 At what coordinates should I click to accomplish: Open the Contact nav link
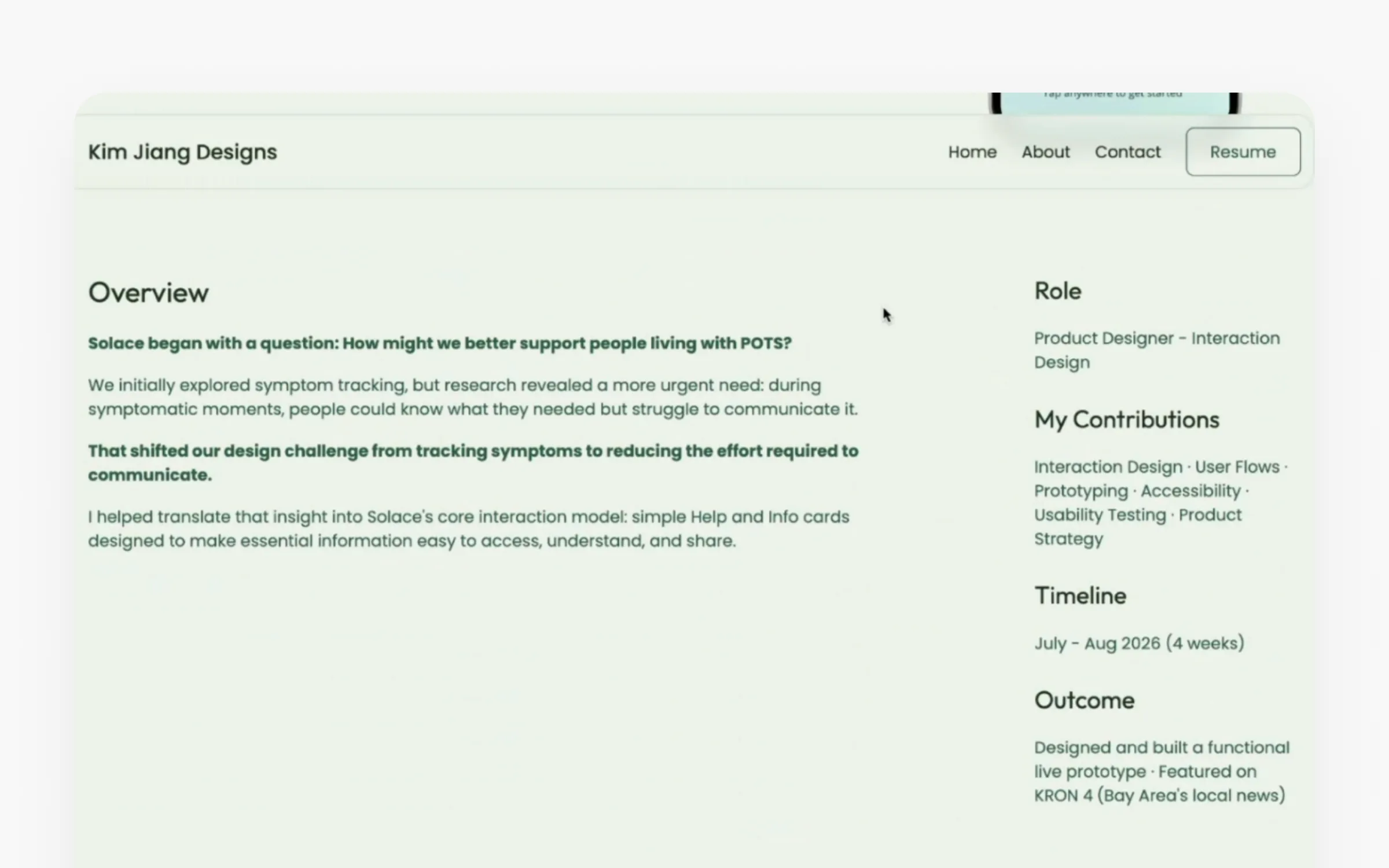(x=1127, y=152)
